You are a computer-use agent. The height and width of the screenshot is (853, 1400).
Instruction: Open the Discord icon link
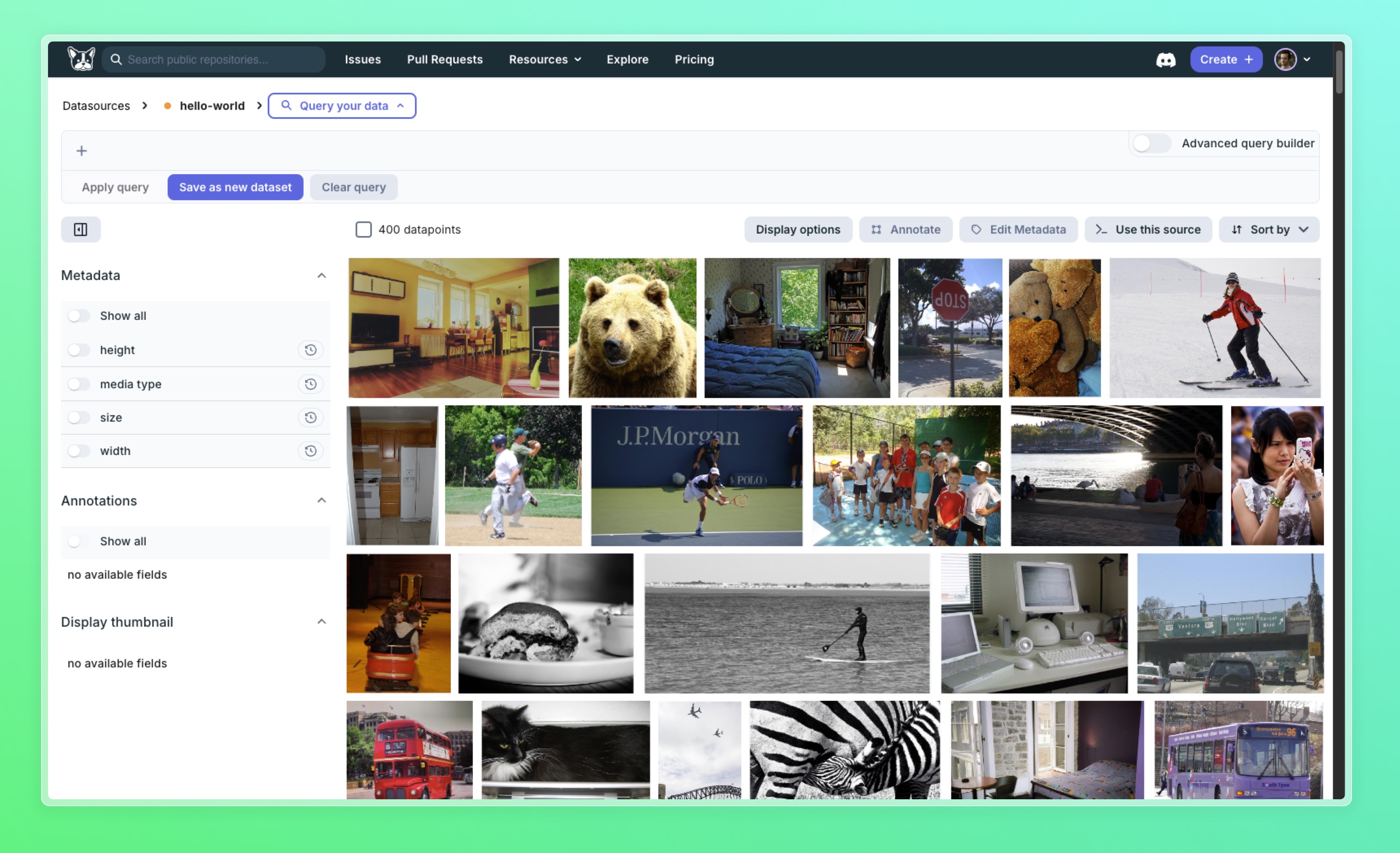tap(1165, 60)
